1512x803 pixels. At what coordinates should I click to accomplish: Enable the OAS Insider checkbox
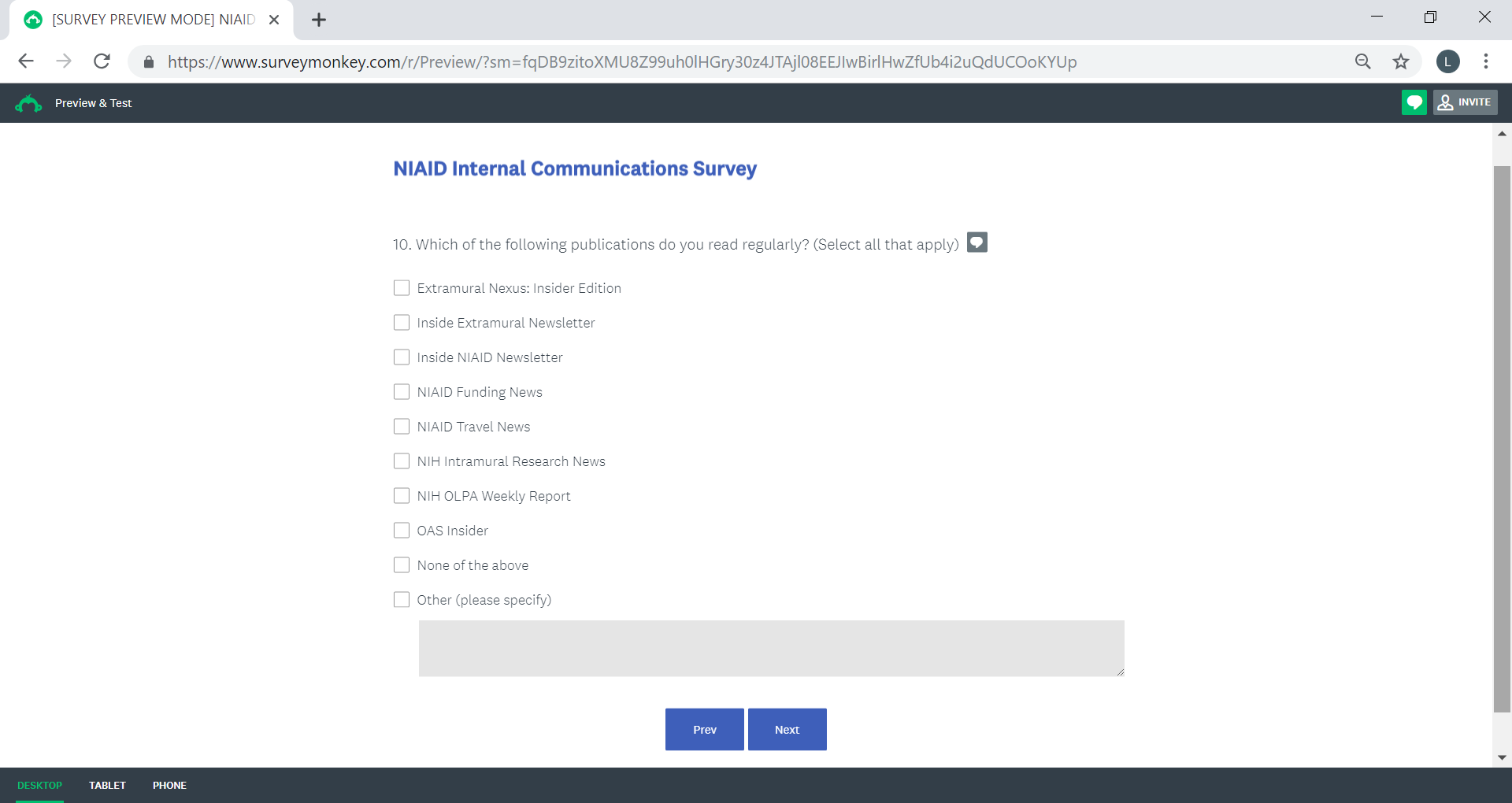pyautogui.click(x=402, y=531)
